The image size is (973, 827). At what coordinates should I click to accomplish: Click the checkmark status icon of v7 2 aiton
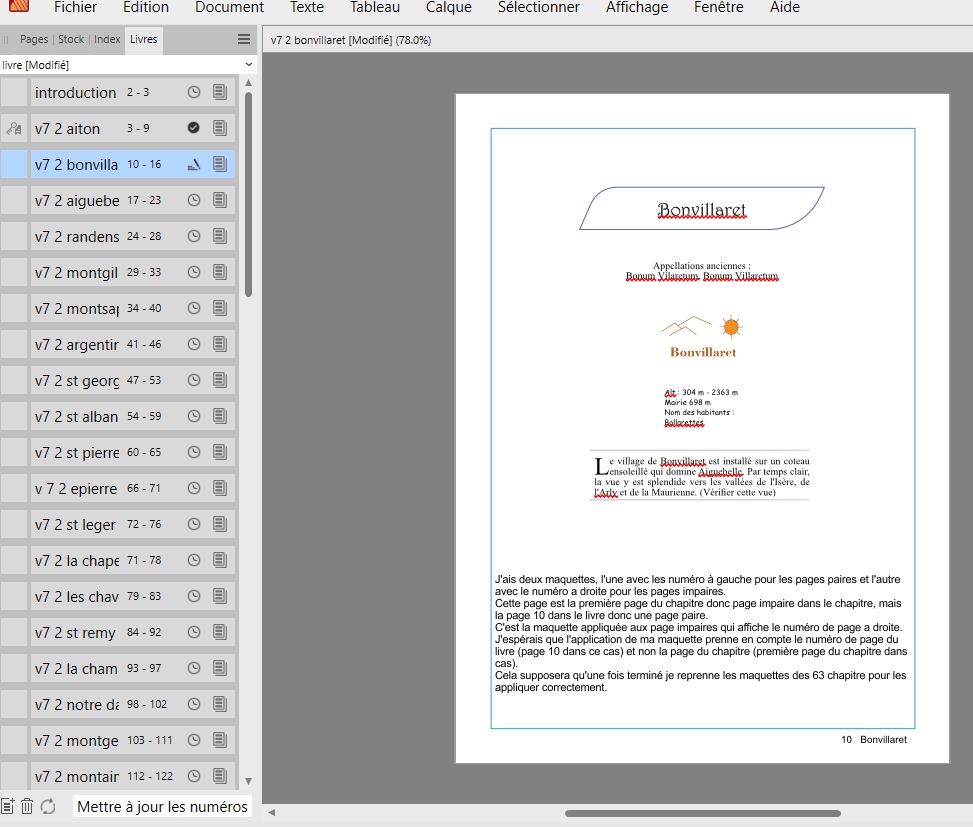(x=194, y=128)
